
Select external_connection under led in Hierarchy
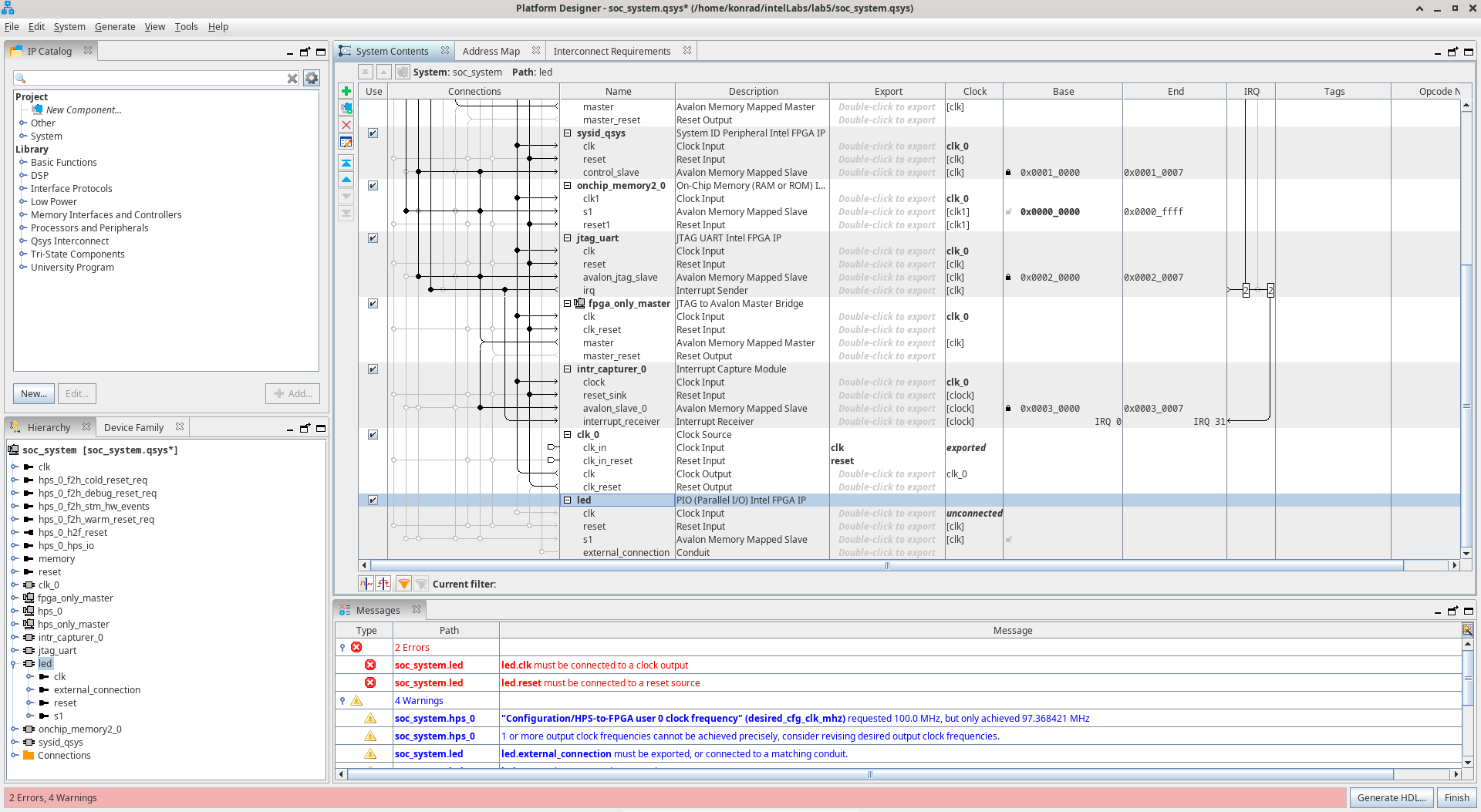coord(97,690)
